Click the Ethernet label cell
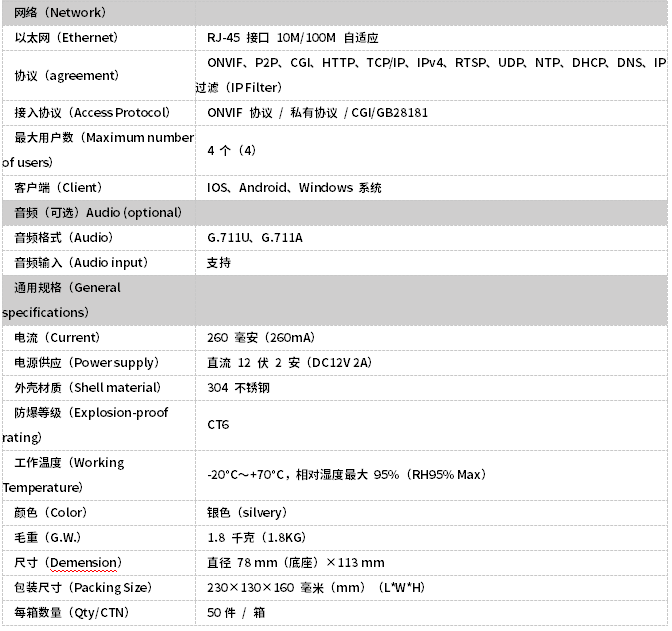 click(x=66, y=38)
